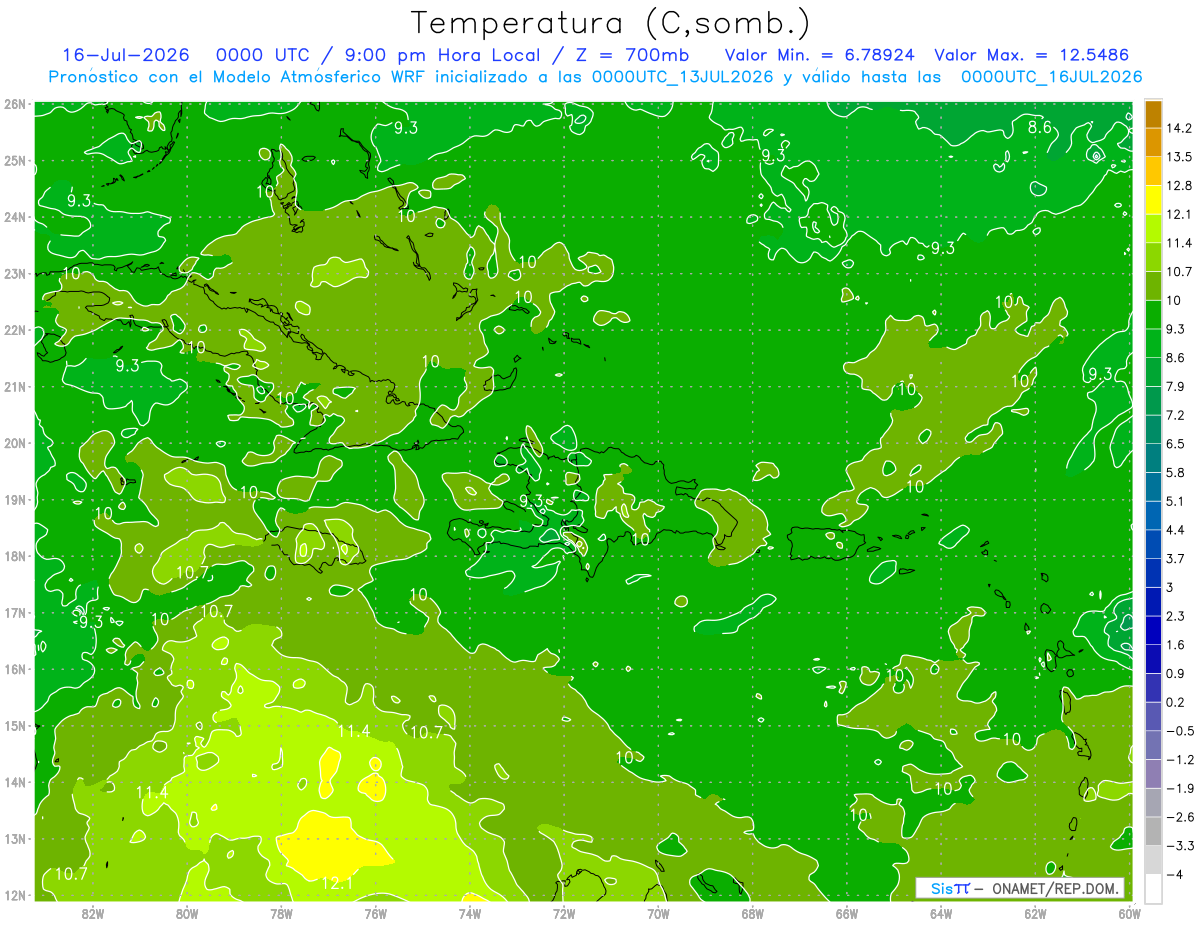This screenshot has width=1200, height=927.
Task: Click the '66W' longitude axis label
Action: 846,913
